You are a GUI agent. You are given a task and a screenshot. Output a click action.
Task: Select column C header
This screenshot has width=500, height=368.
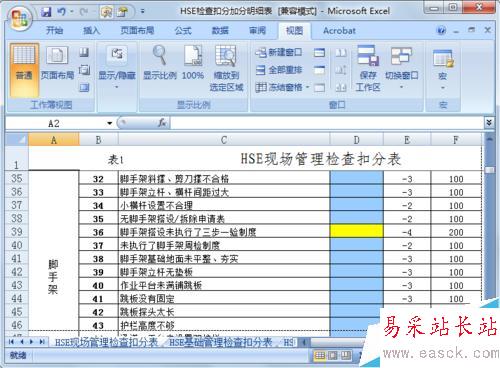(x=224, y=140)
